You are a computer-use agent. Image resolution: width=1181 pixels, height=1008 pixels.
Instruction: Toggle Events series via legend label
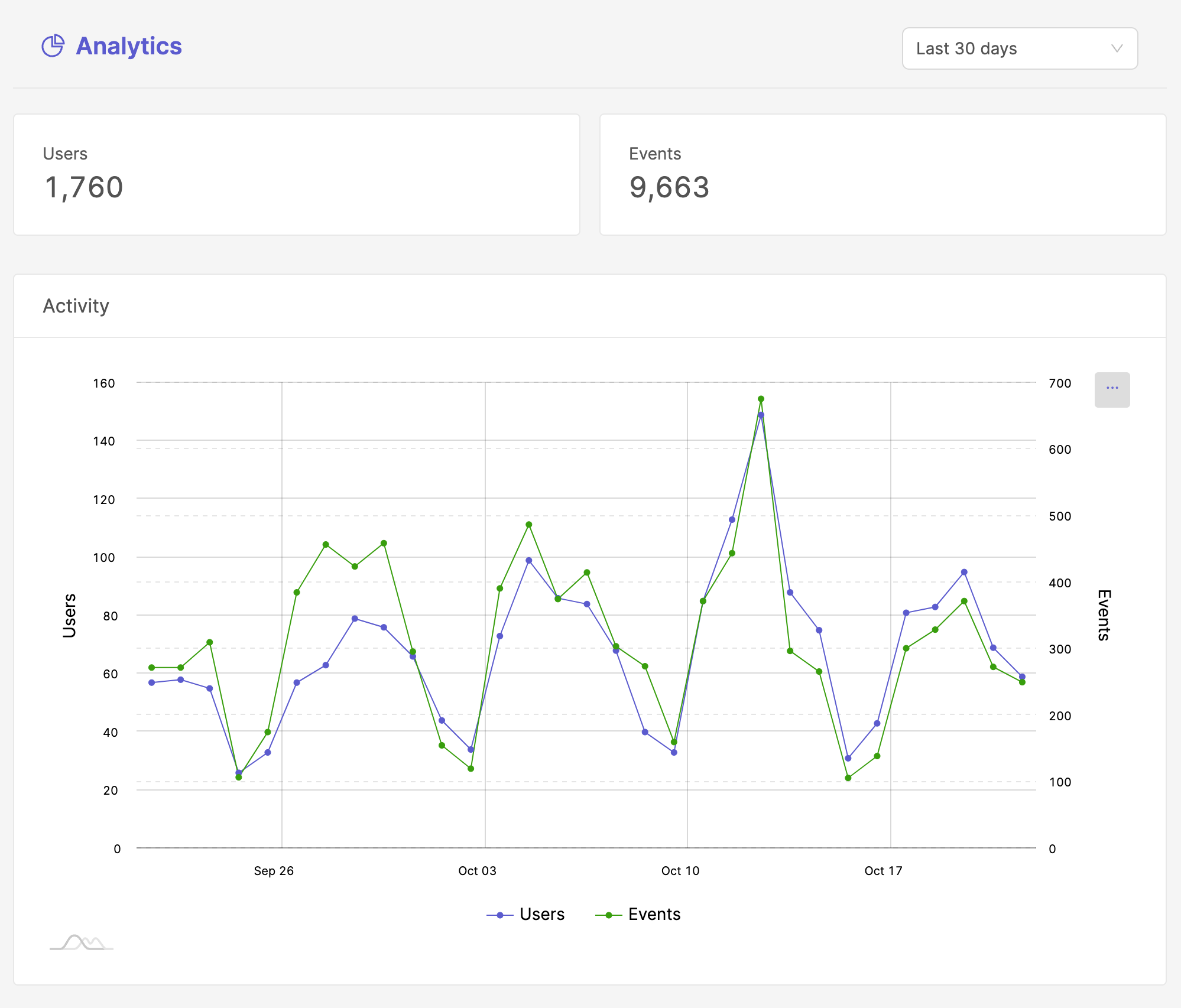[x=654, y=915]
